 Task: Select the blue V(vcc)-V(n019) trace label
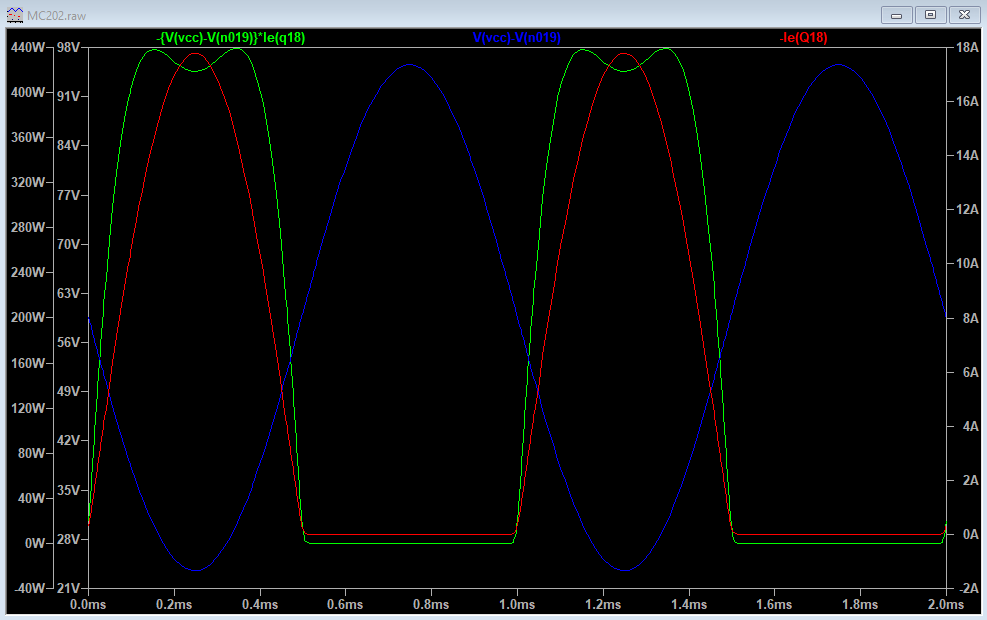517,38
